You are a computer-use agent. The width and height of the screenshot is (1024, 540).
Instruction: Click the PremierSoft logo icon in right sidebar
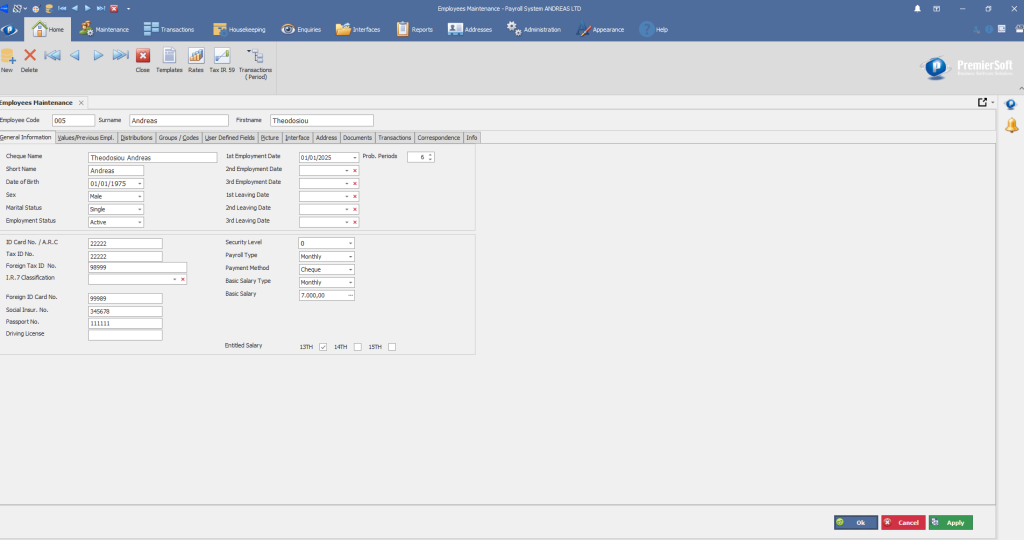tap(1011, 104)
